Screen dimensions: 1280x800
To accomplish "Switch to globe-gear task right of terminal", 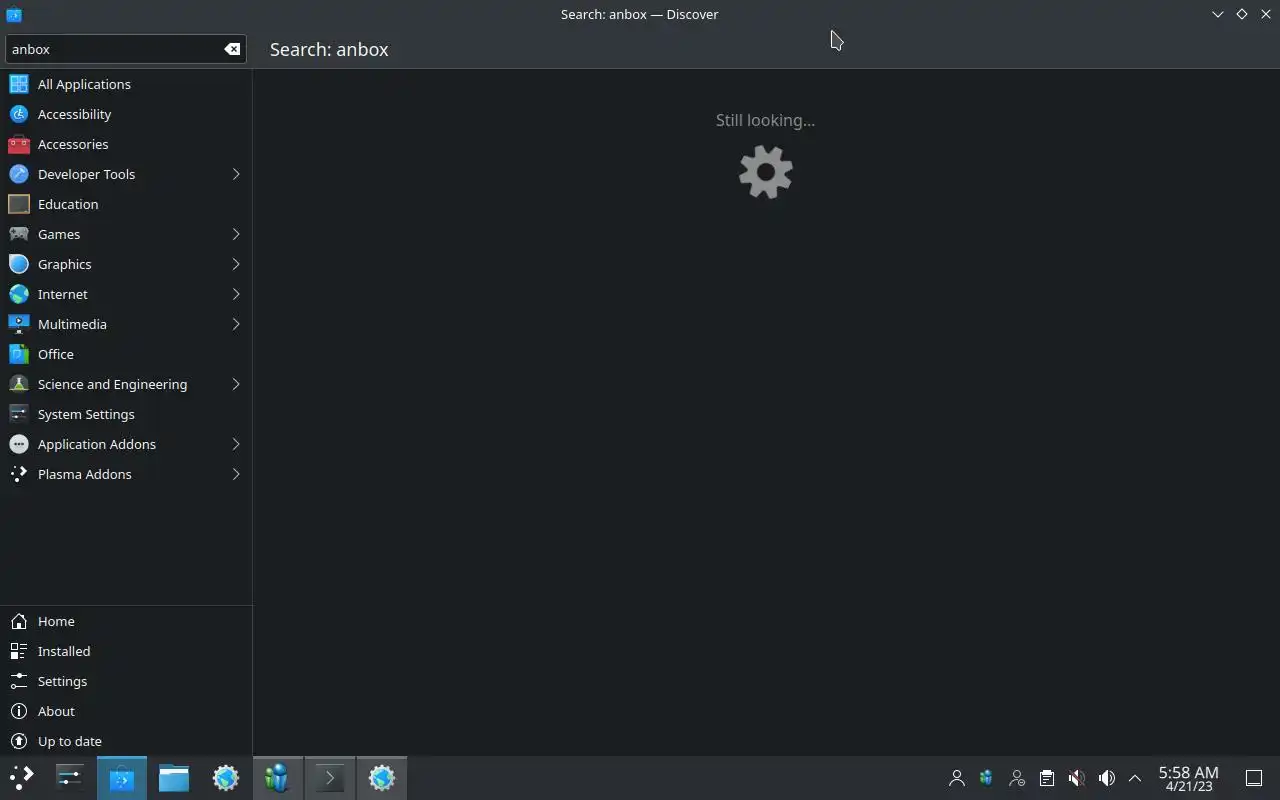I will pos(382,777).
